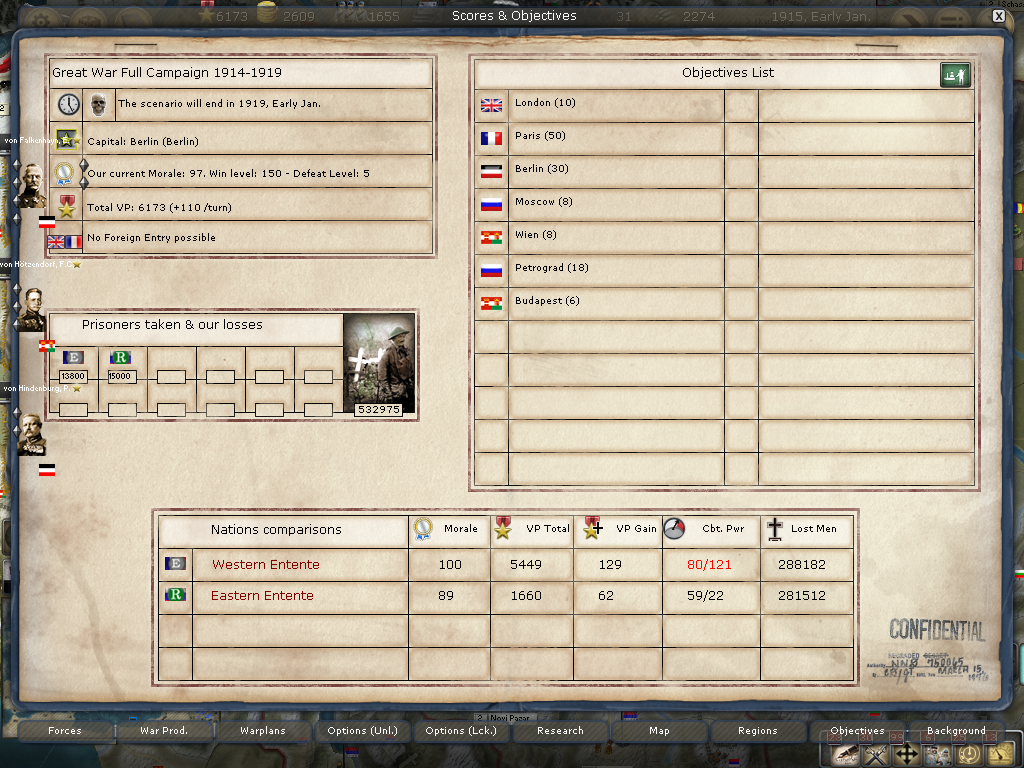The height and width of the screenshot is (768, 1024).
Task: Select Options (Unl.) tab
Action: point(362,731)
